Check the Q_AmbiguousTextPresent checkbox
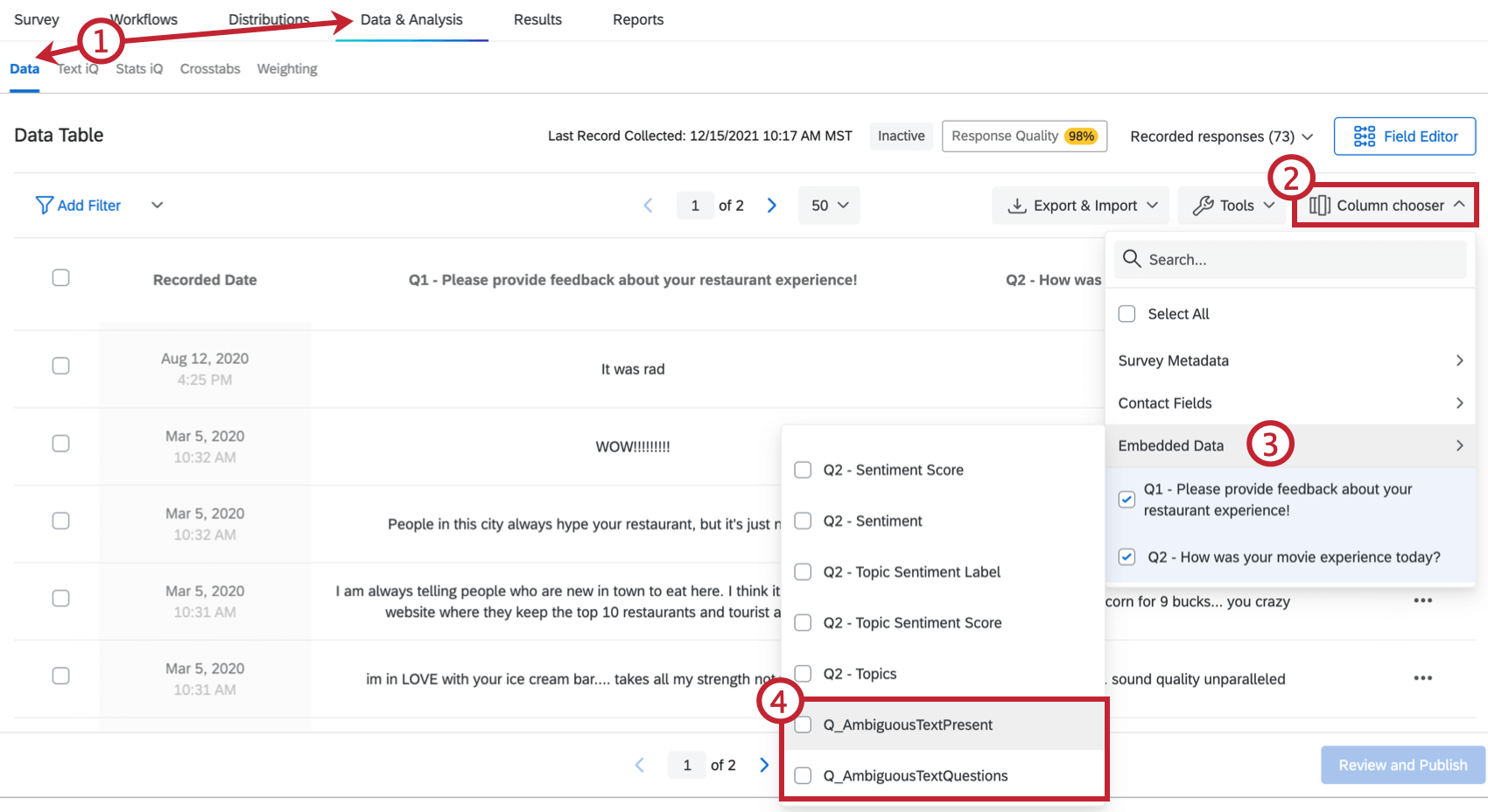This screenshot has height=812, width=1488. click(x=803, y=724)
